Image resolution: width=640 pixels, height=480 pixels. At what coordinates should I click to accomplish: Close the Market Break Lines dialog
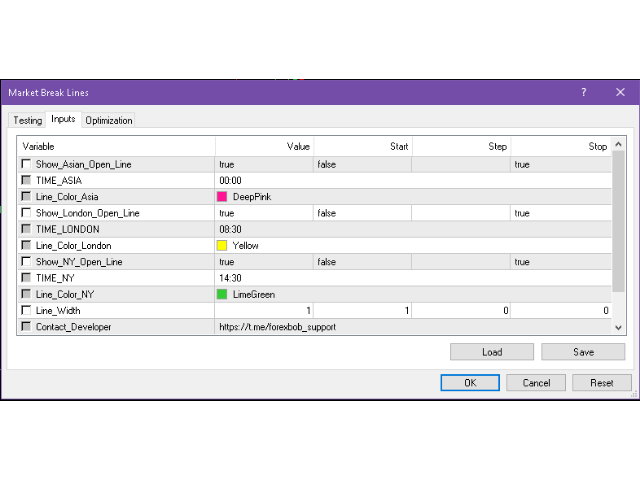coord(620,92)
